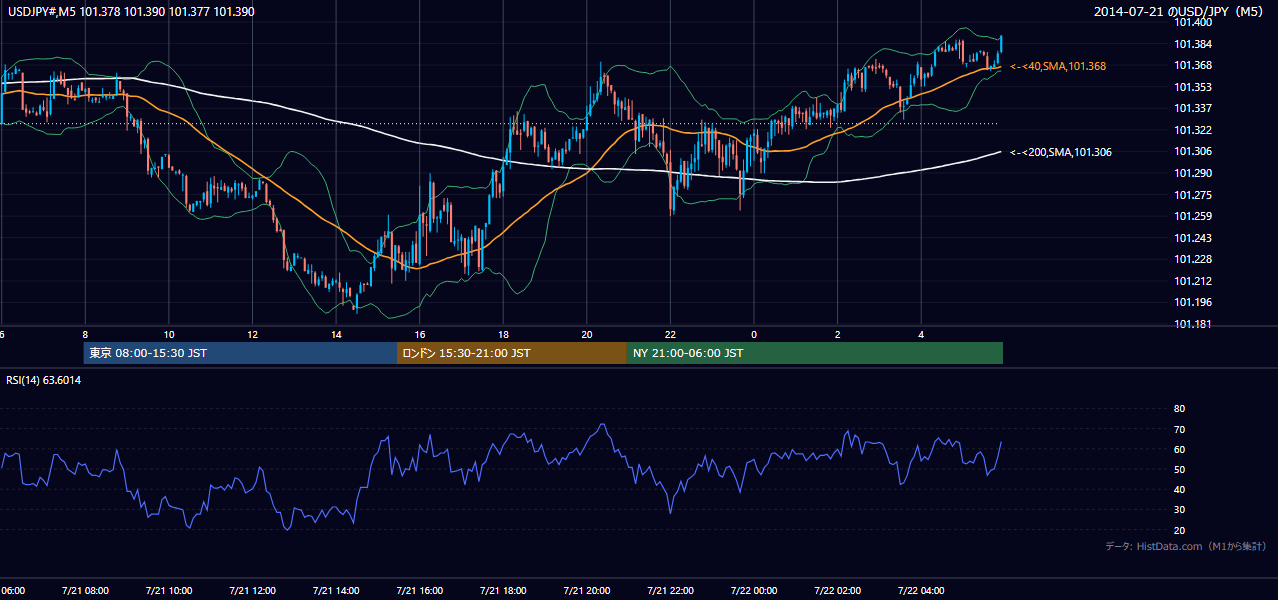Click price axis value 101.228
1278x600 pixels.
[x=1193, y=259]
